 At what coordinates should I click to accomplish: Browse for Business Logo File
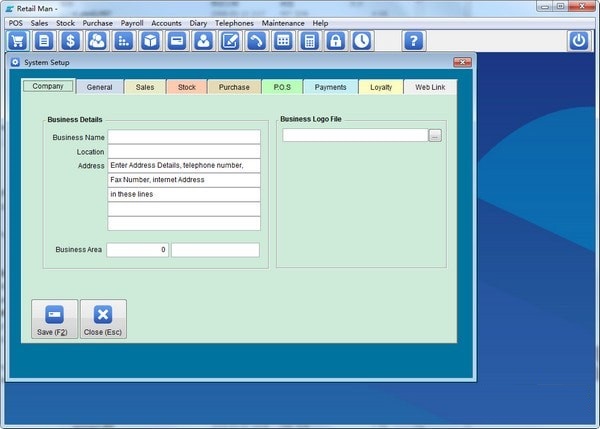coord(435,135)
